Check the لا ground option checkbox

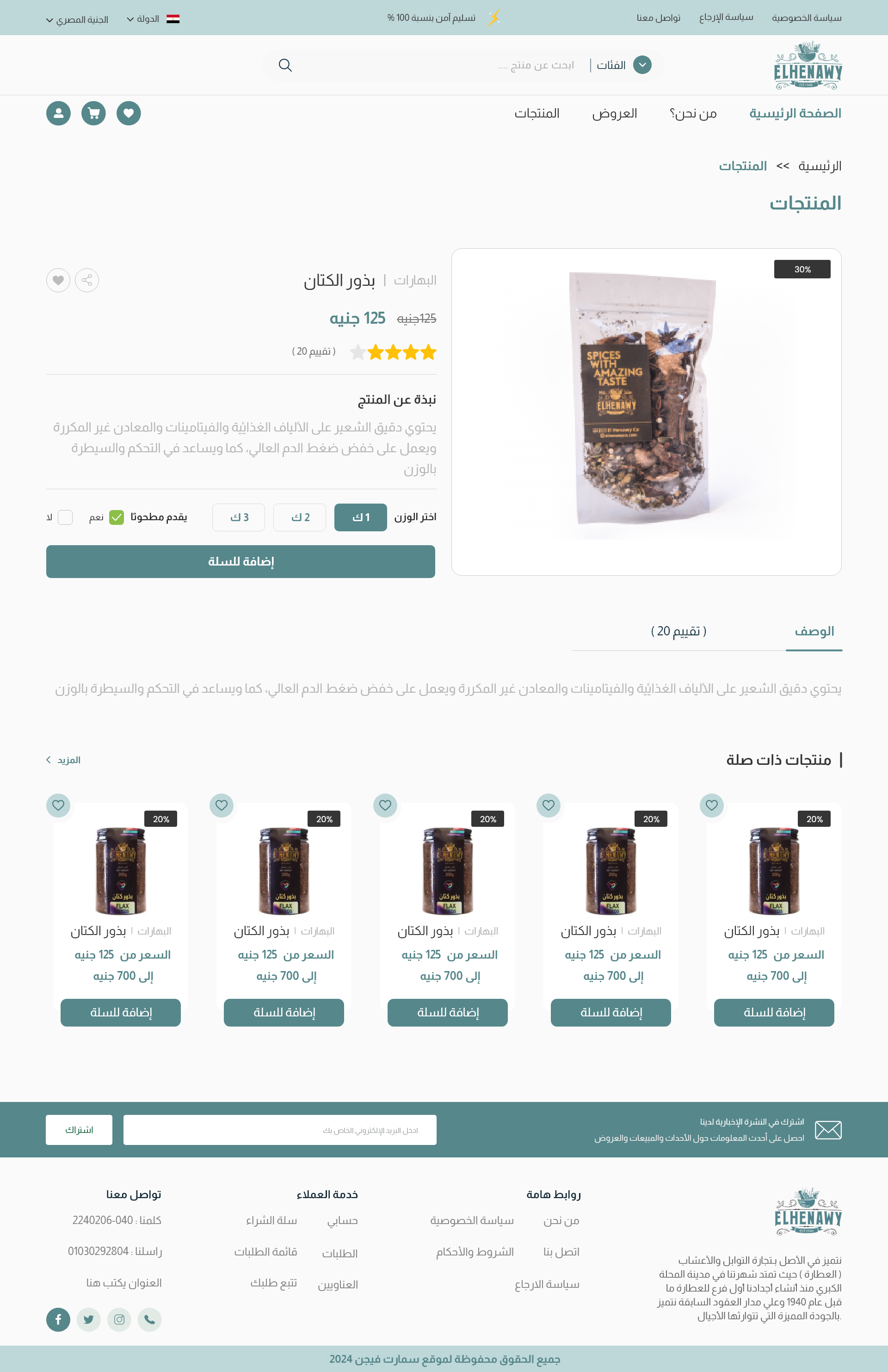pos(65,517)
